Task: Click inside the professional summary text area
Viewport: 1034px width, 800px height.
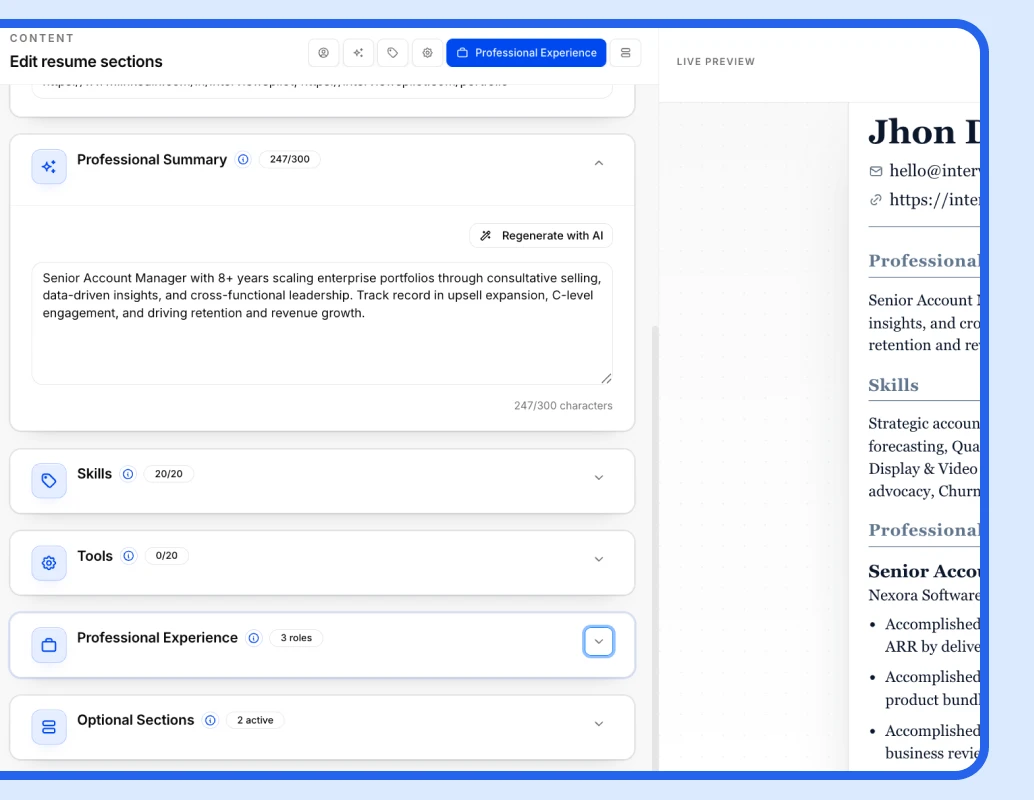Action: 320,320
